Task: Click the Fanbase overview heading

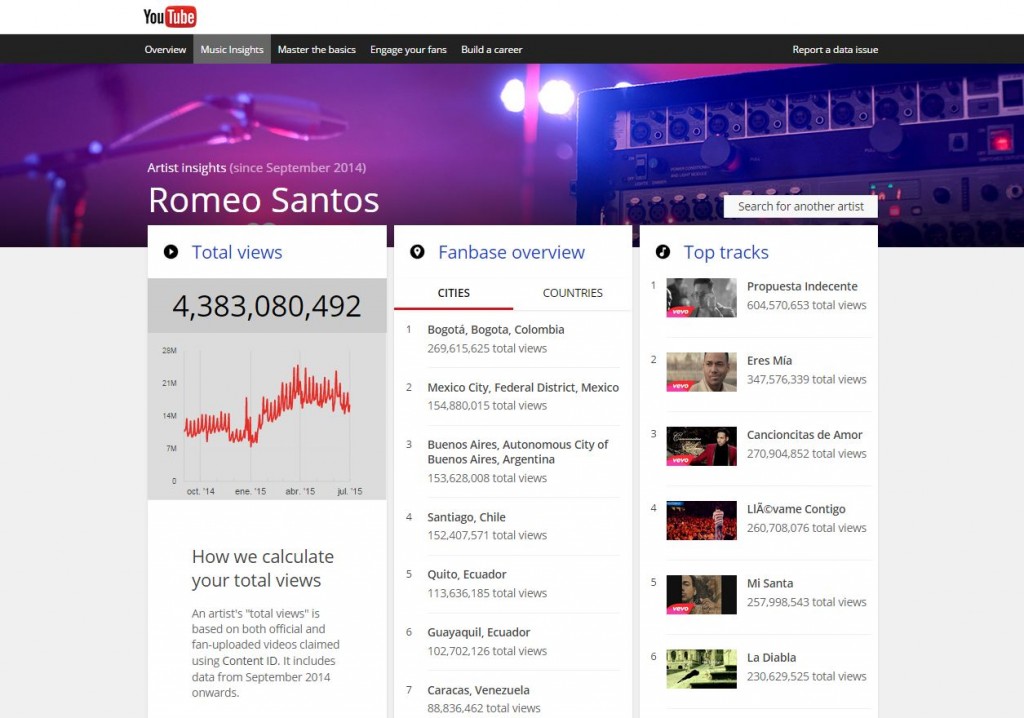Action: coord(511,252)
